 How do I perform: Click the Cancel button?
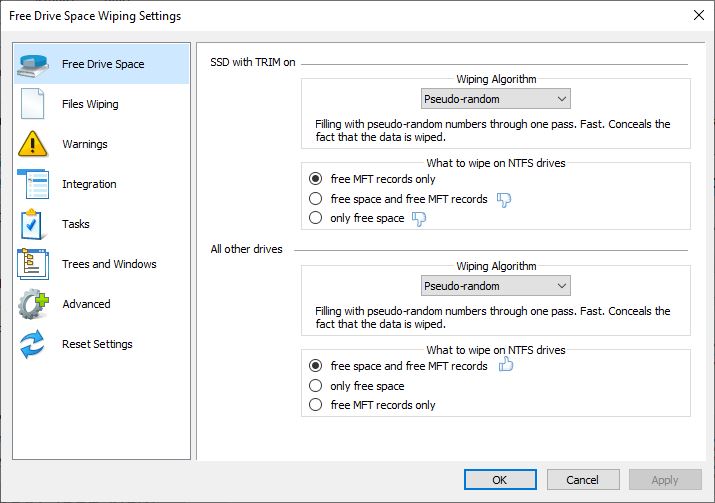(583, 480)
